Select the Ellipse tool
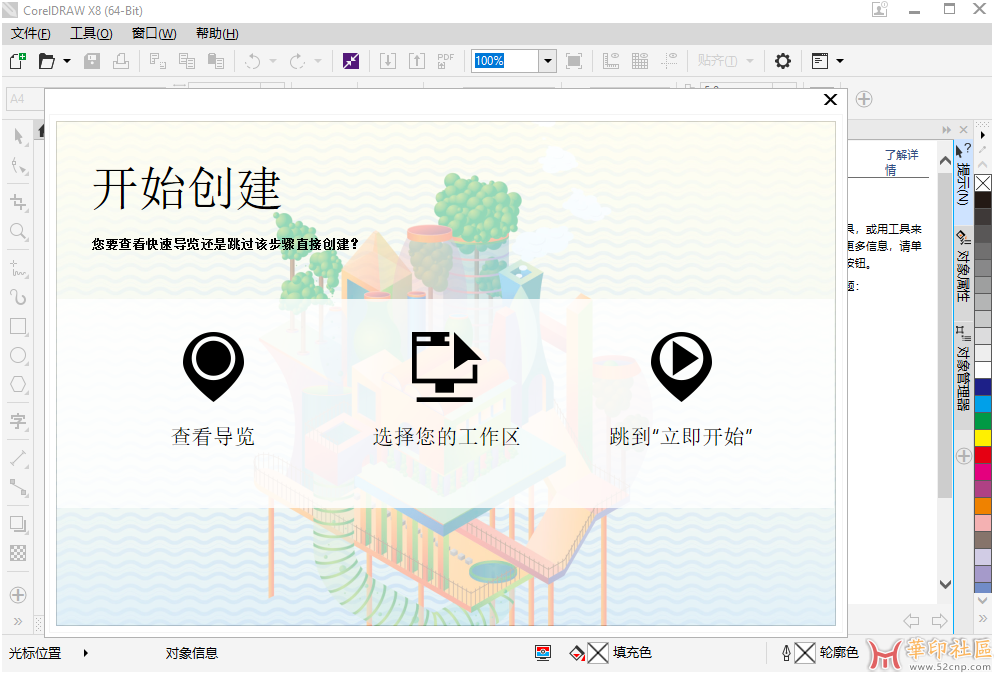Screen dimensions: 995x674 (x=18, y=356)
